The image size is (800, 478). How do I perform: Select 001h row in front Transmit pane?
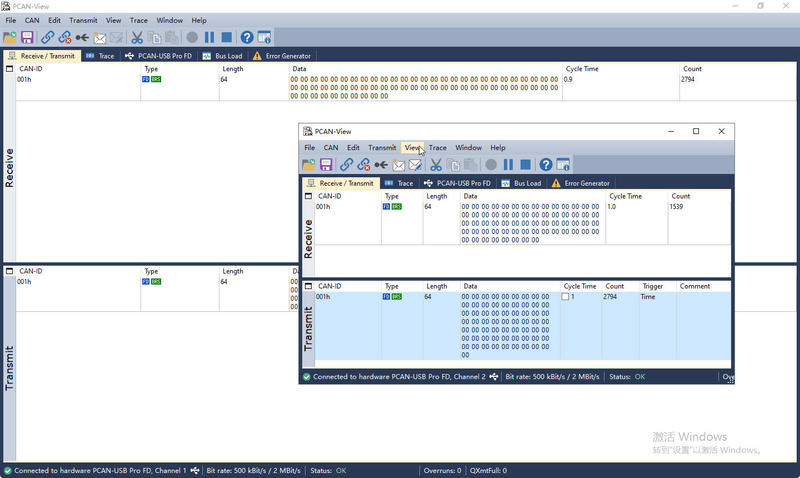523,325
